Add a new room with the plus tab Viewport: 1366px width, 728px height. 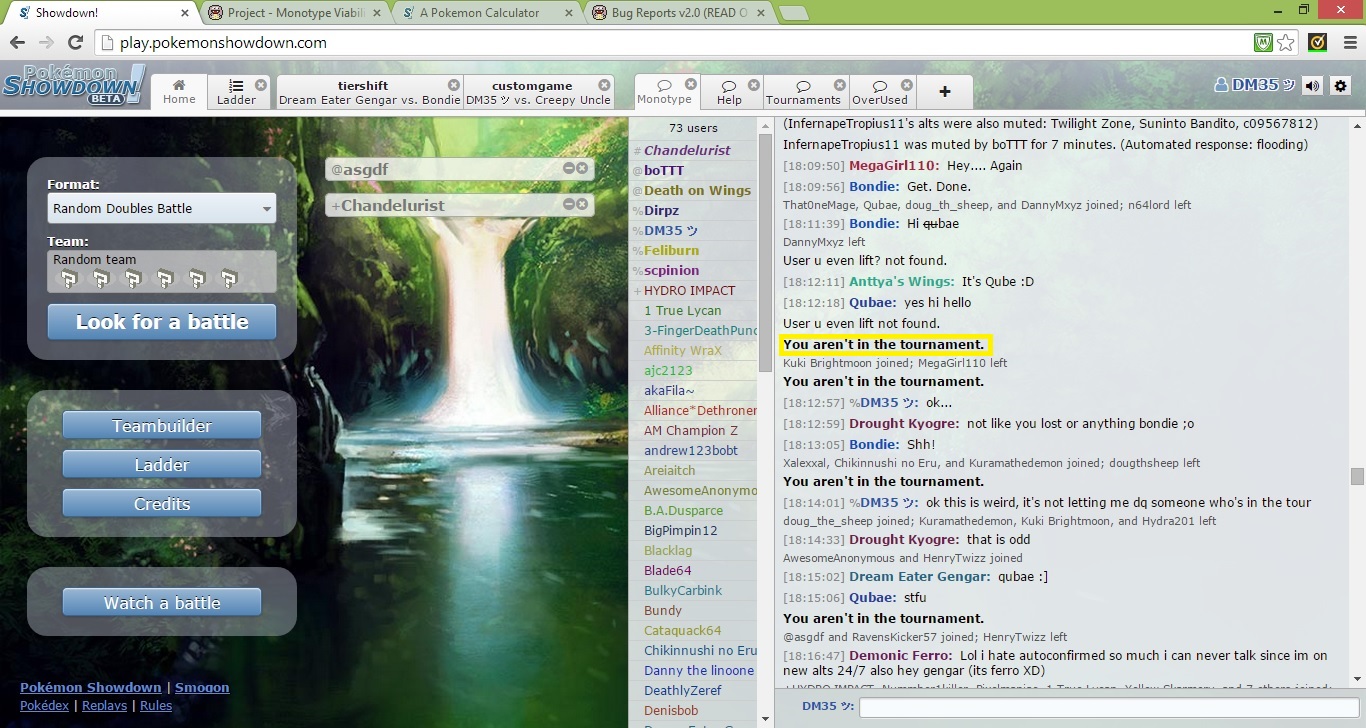click(x=944, y=91)
